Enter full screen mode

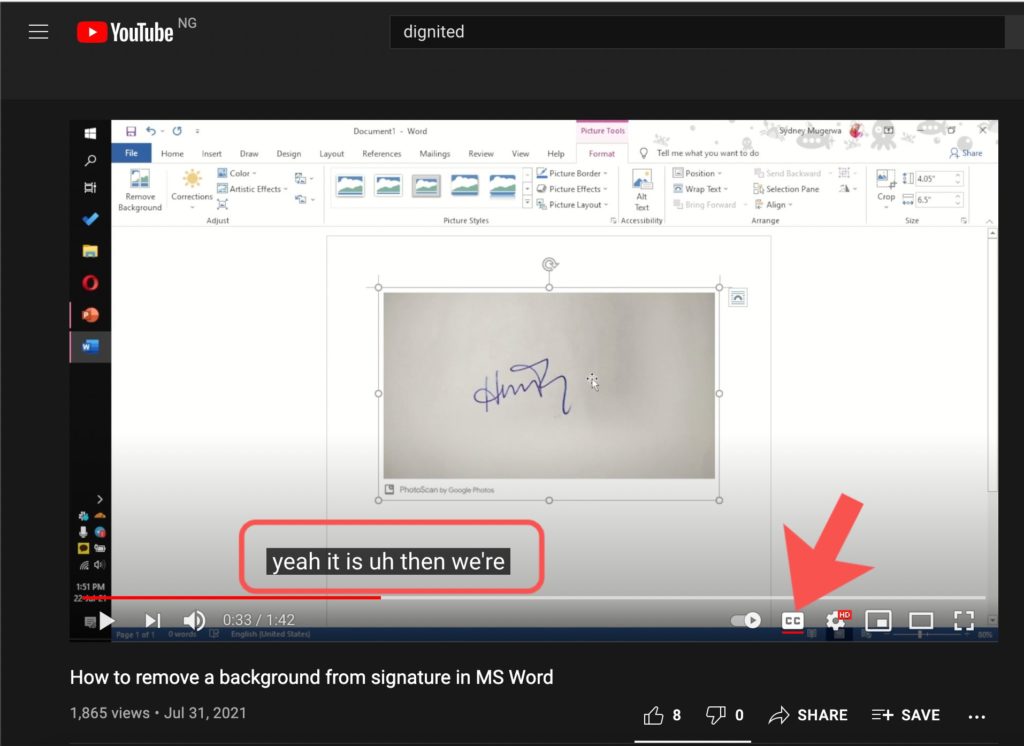click(964, 621)
